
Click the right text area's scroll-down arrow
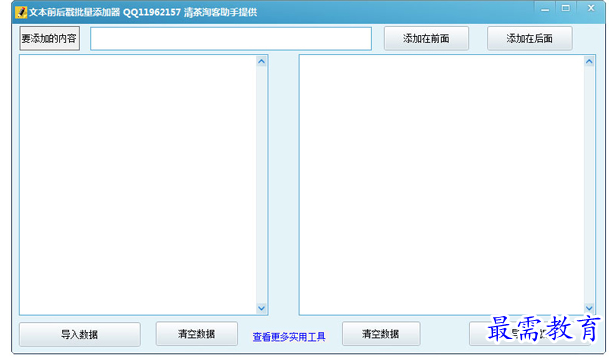589,308
